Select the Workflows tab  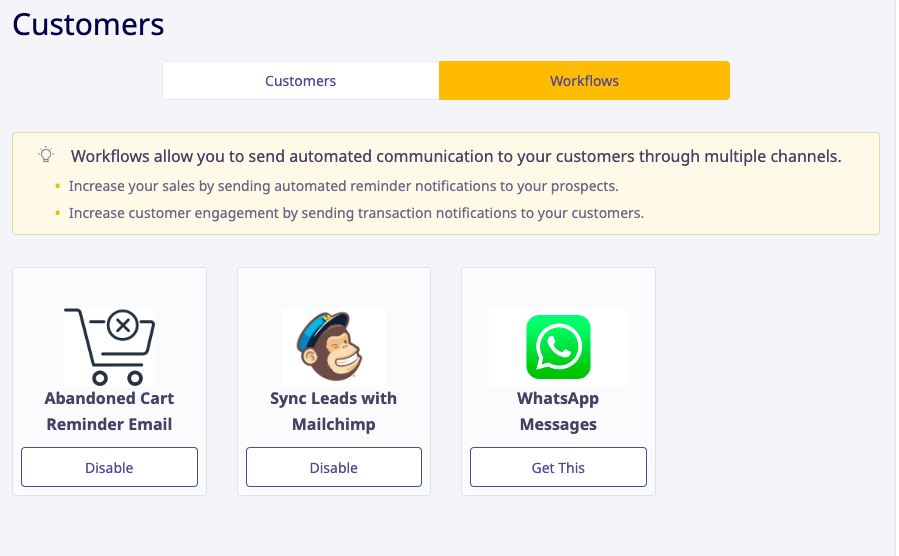pos(584,81)
